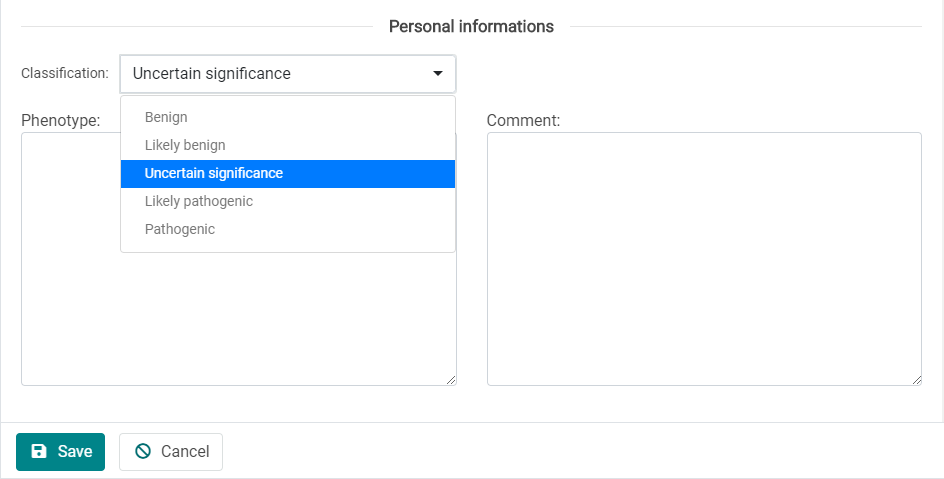
Task: Focus the Phenotype text area
Action: pos(70,300)
